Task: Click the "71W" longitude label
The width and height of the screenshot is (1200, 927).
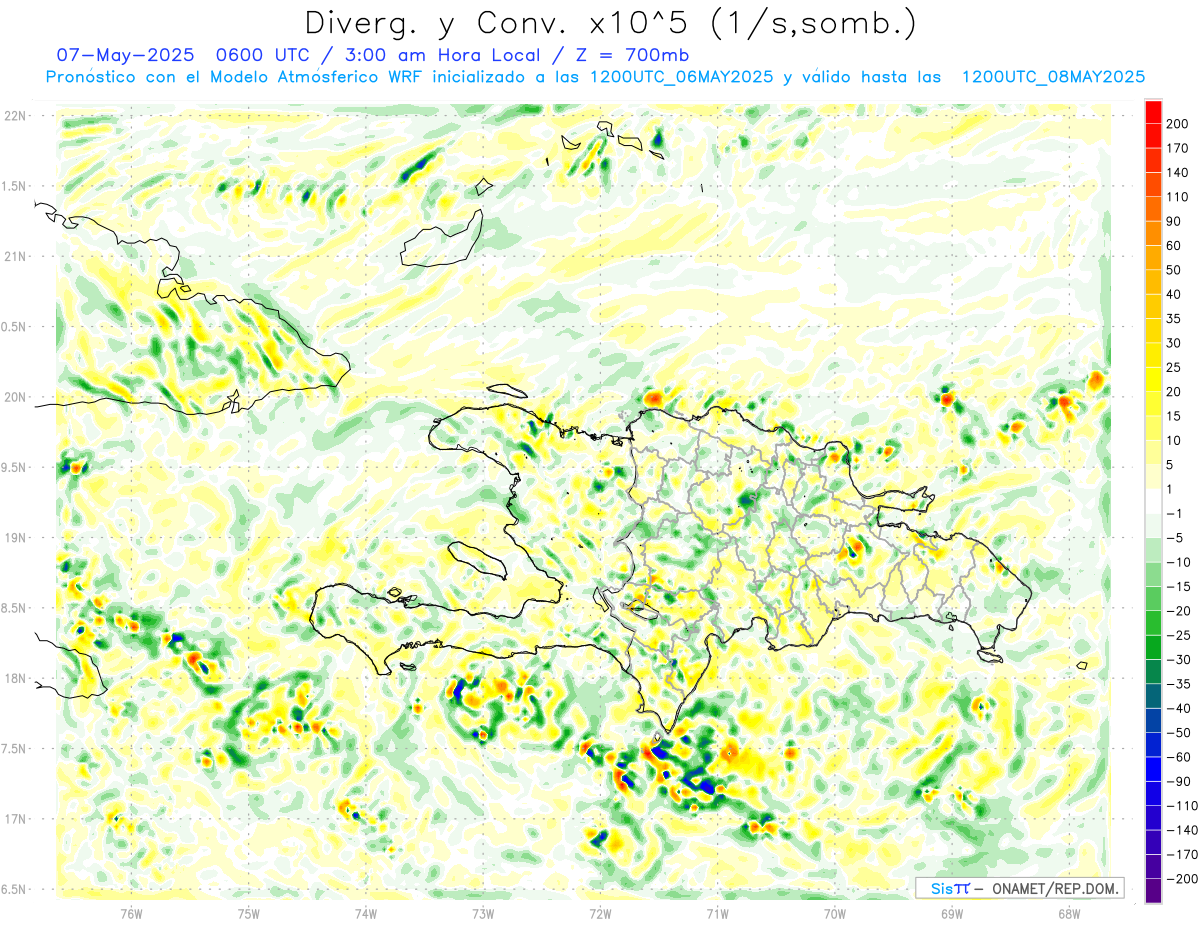Action: (x=717, y=914)
